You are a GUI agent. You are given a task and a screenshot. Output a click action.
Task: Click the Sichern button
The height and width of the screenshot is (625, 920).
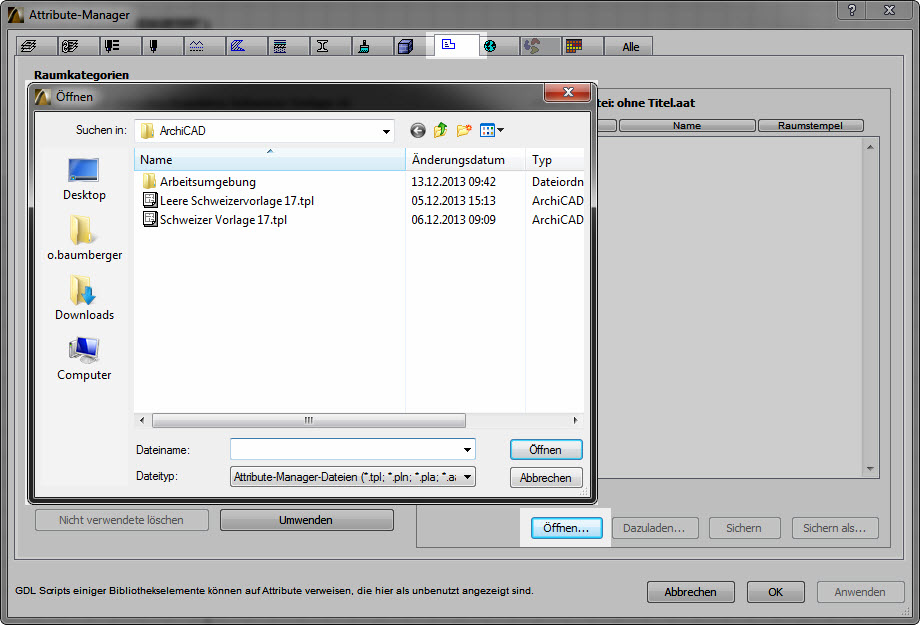point(744,528)
